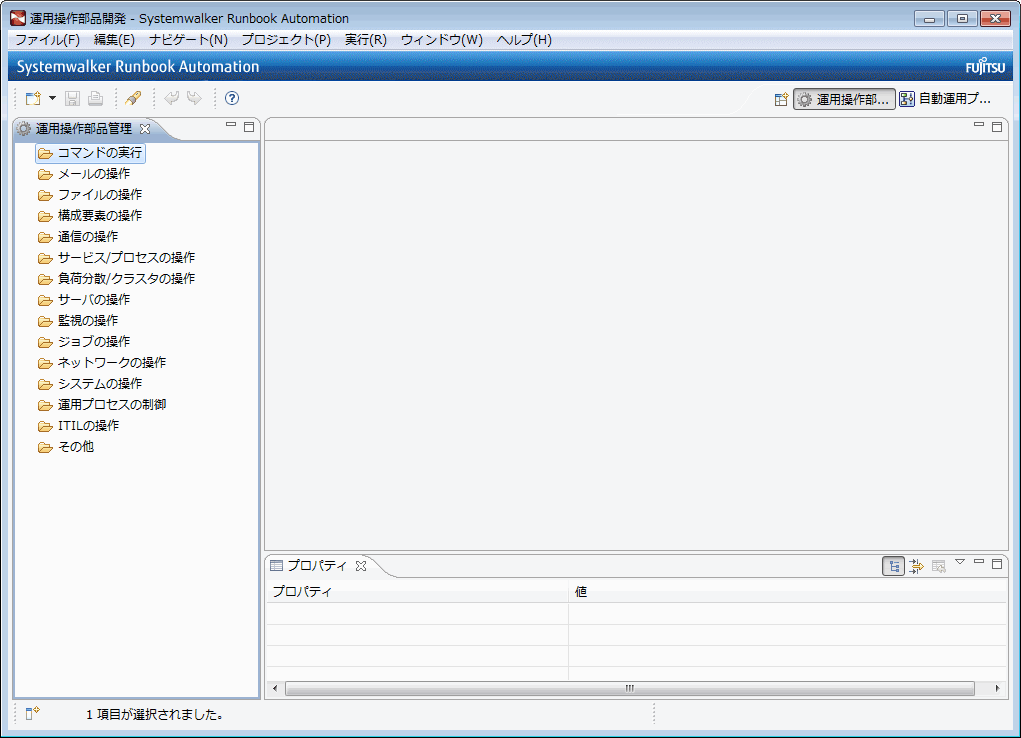Toggle Show Categories in the properties view
The height and width of the screenshot is (738, 1021).
[893, 567]
